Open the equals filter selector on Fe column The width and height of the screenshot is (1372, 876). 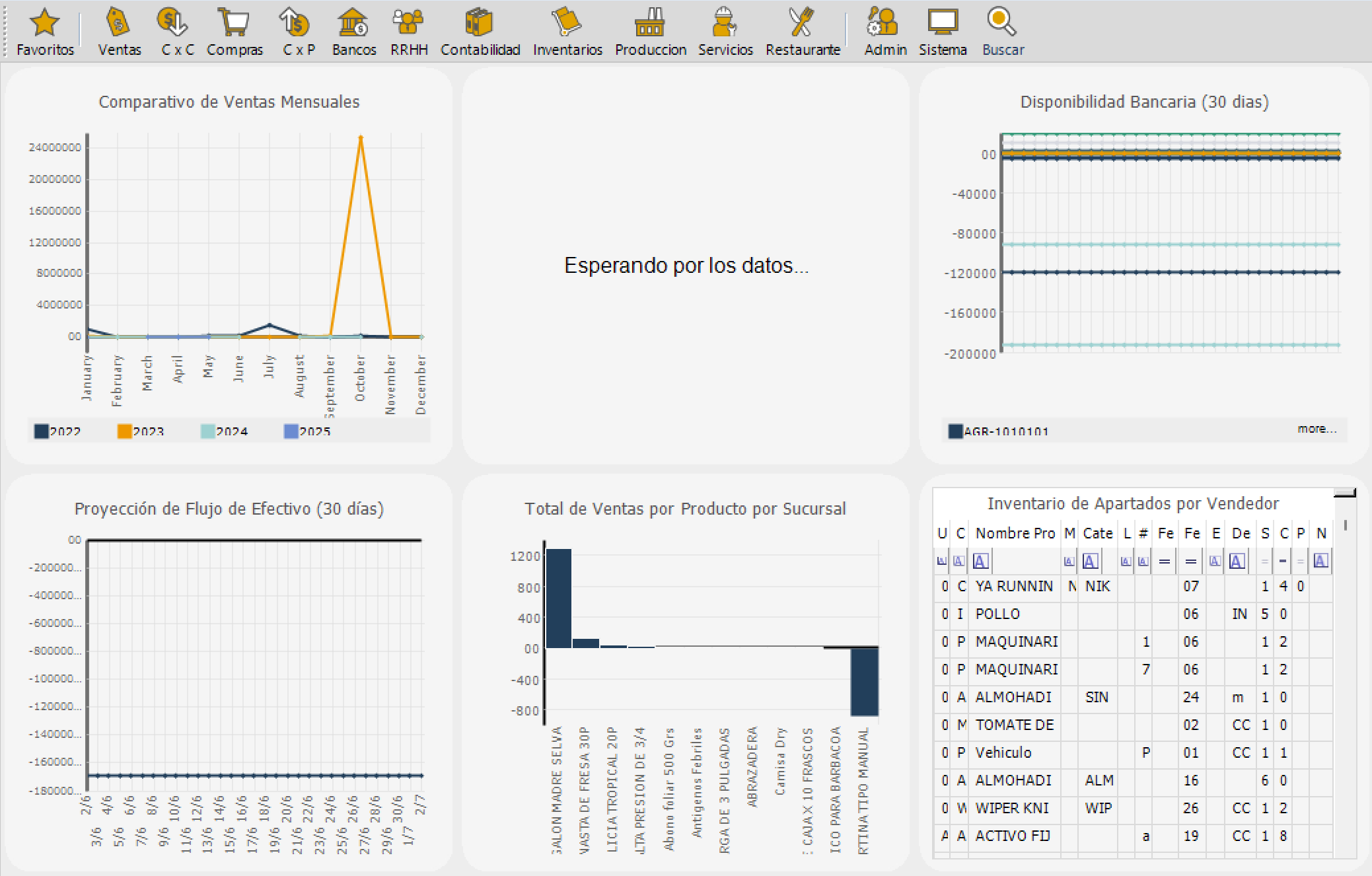pos(1166,560)
